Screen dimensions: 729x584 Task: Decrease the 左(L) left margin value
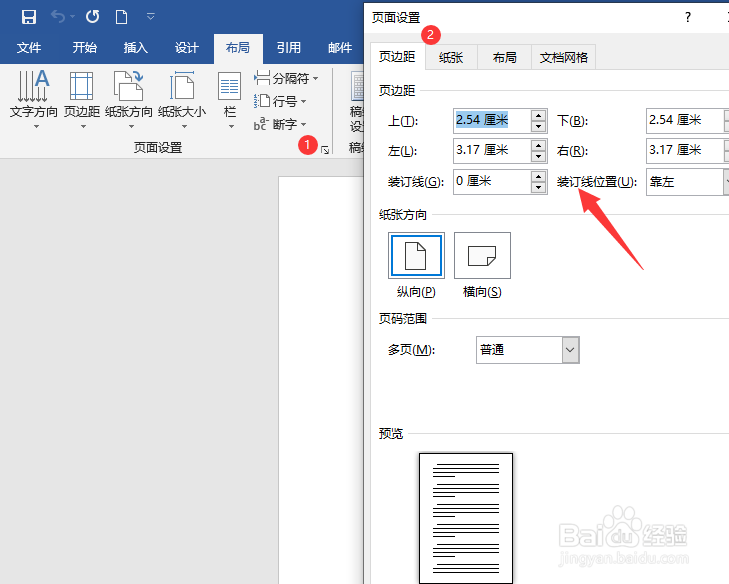538,157
